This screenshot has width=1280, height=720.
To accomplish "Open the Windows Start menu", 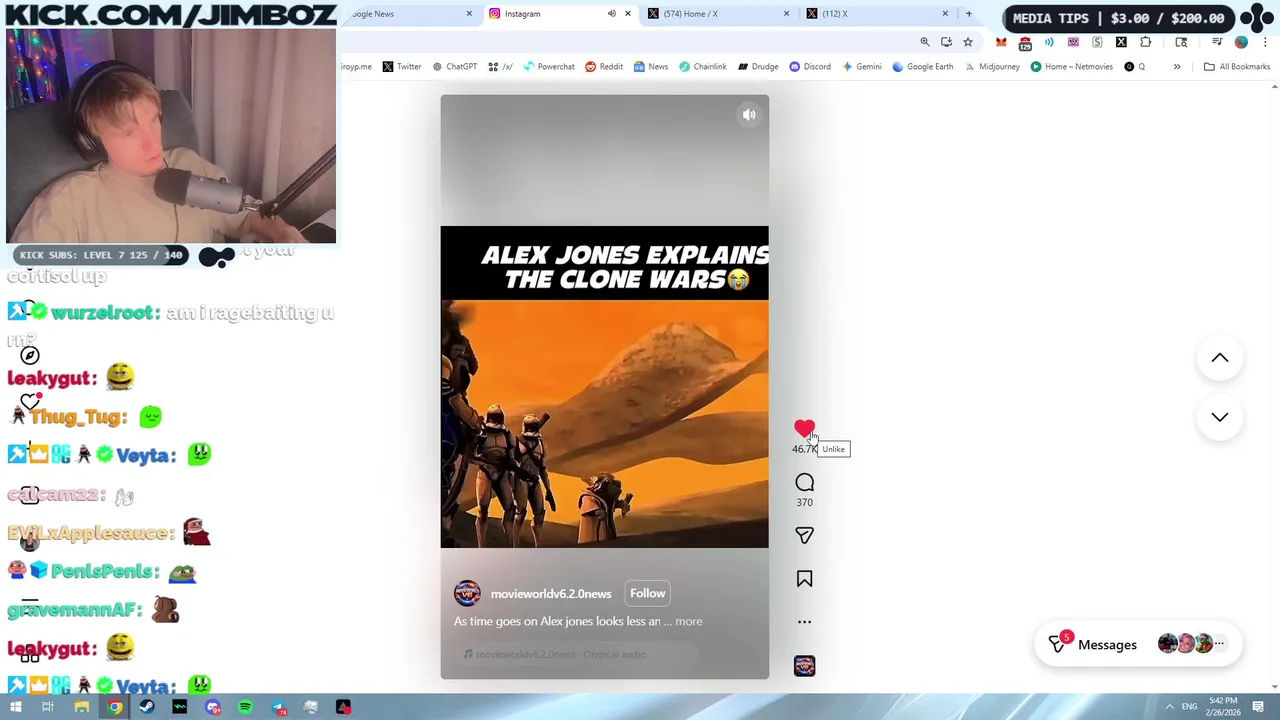I will click(16, 707).
